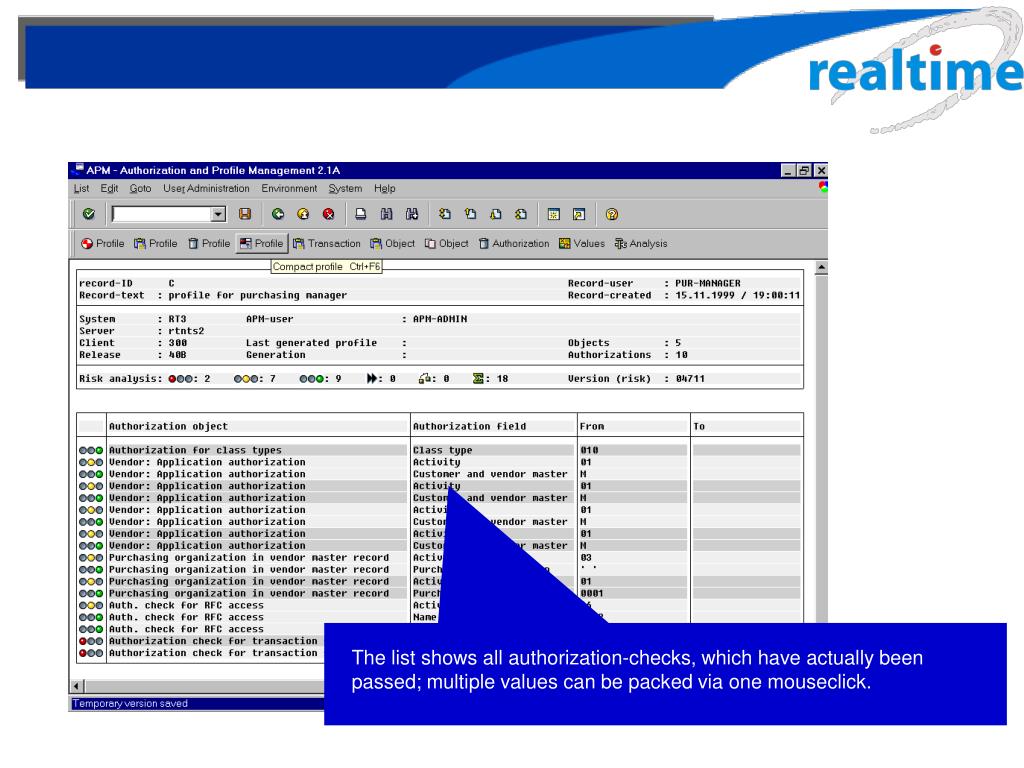Click the system value 'RT3'

pyautogui.click(x=177, y=319)
